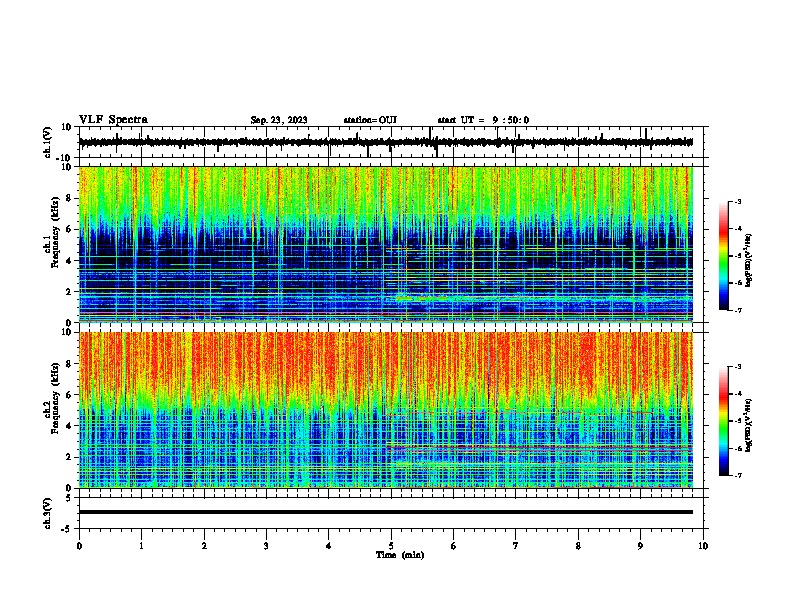
Task: Click the "station=OUI" header label
Action: click(x=370, y=120)
